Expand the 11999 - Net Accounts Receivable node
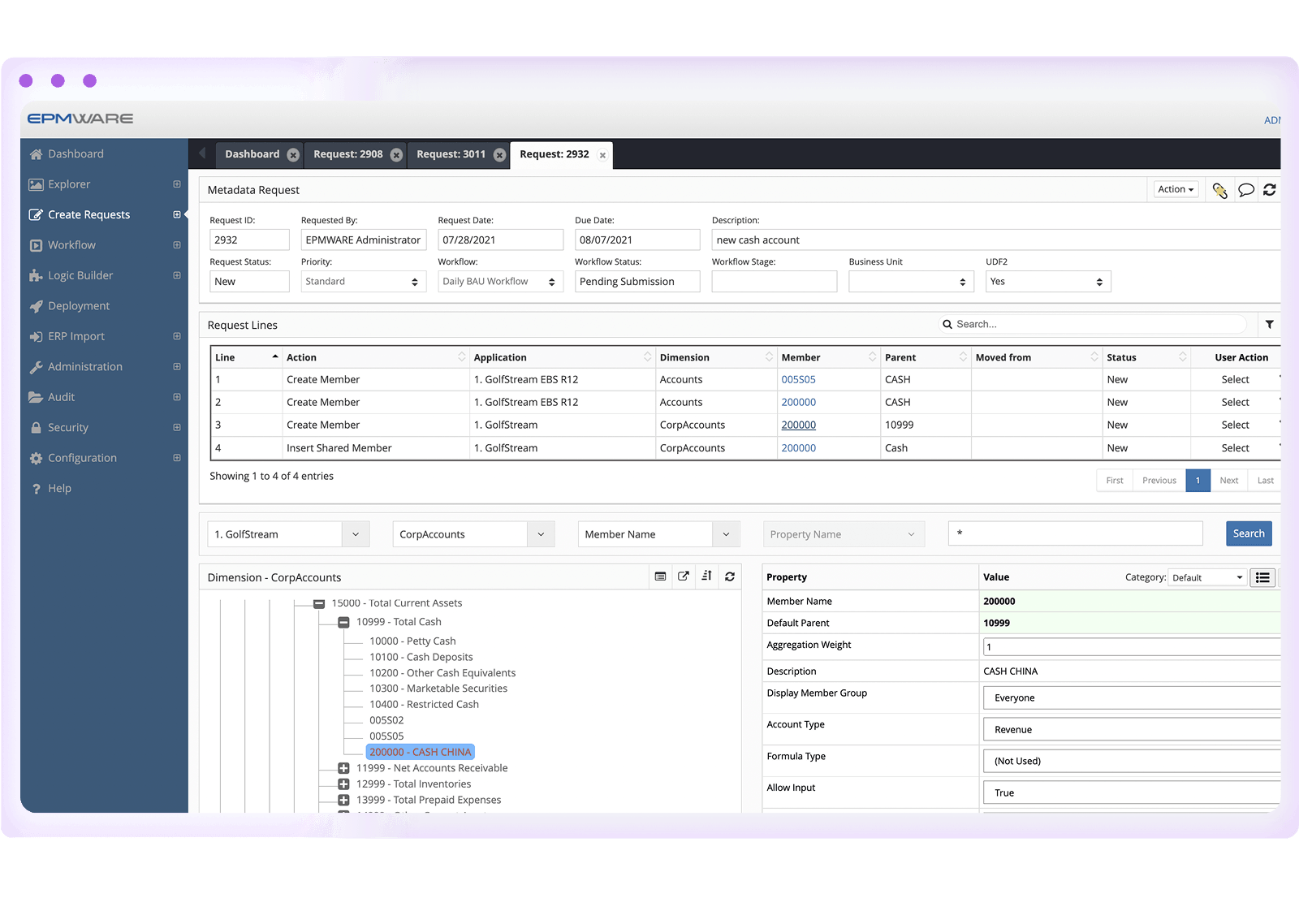Viewport: 1299px width, 924px height. pyautogui.click(x=343, y=768)
